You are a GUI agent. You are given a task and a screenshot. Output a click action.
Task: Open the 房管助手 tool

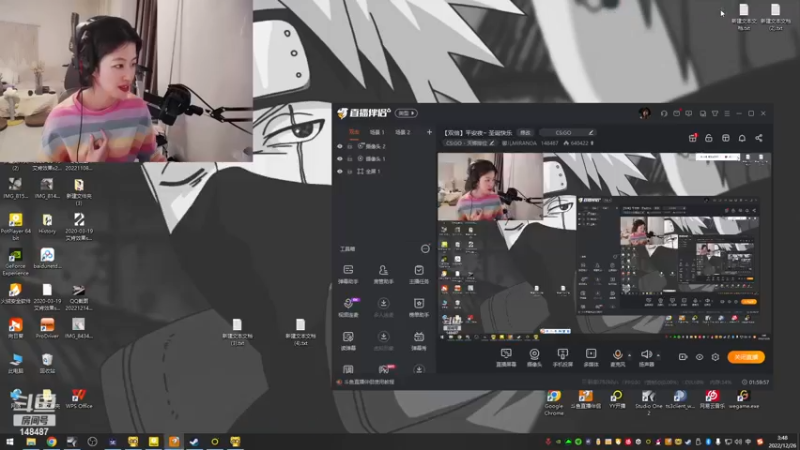(383, 274)
